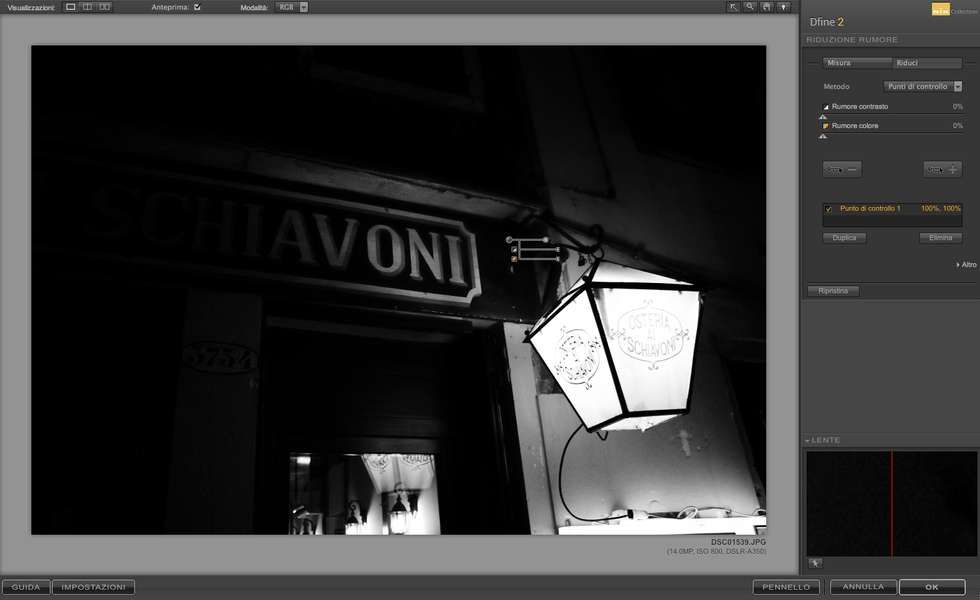Click the Rumore colore 0% value
980x600 pixels.
point(958,126)
